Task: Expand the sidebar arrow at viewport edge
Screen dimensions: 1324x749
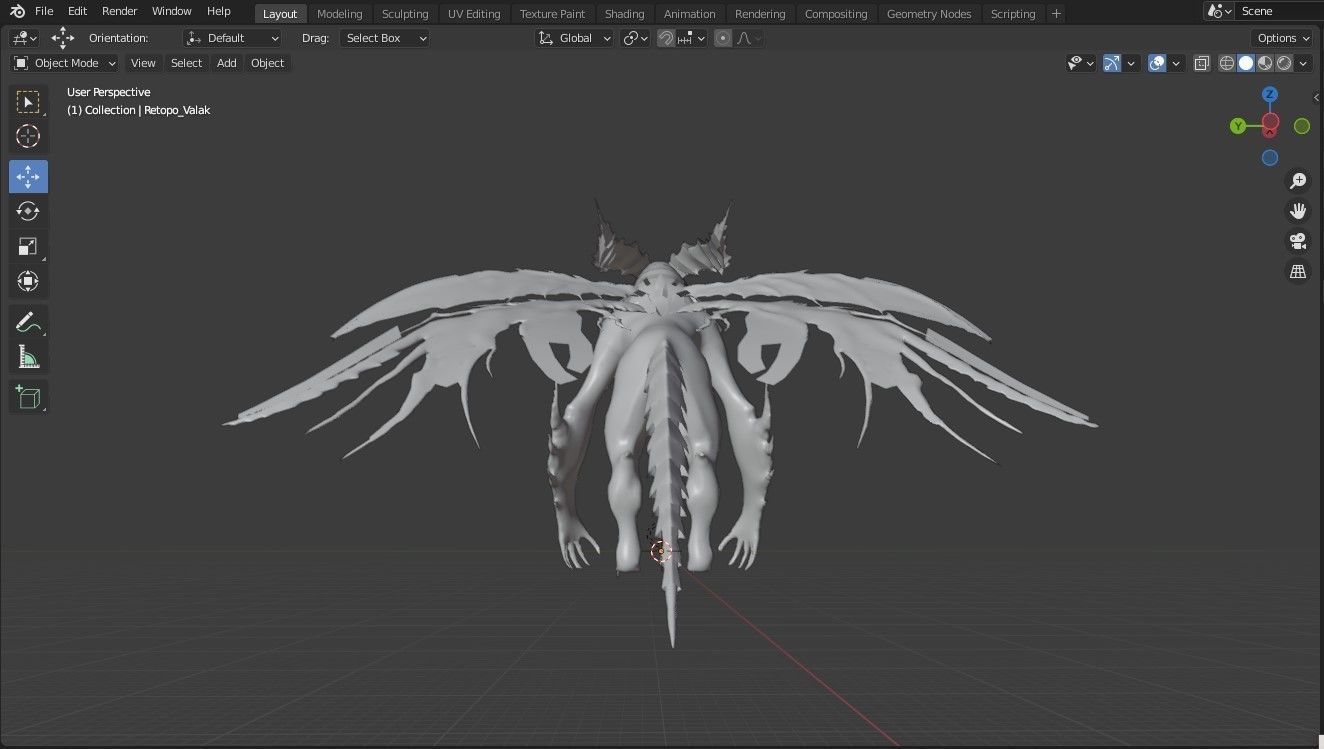Action: pyautogui.click(x=1317, y=97)
